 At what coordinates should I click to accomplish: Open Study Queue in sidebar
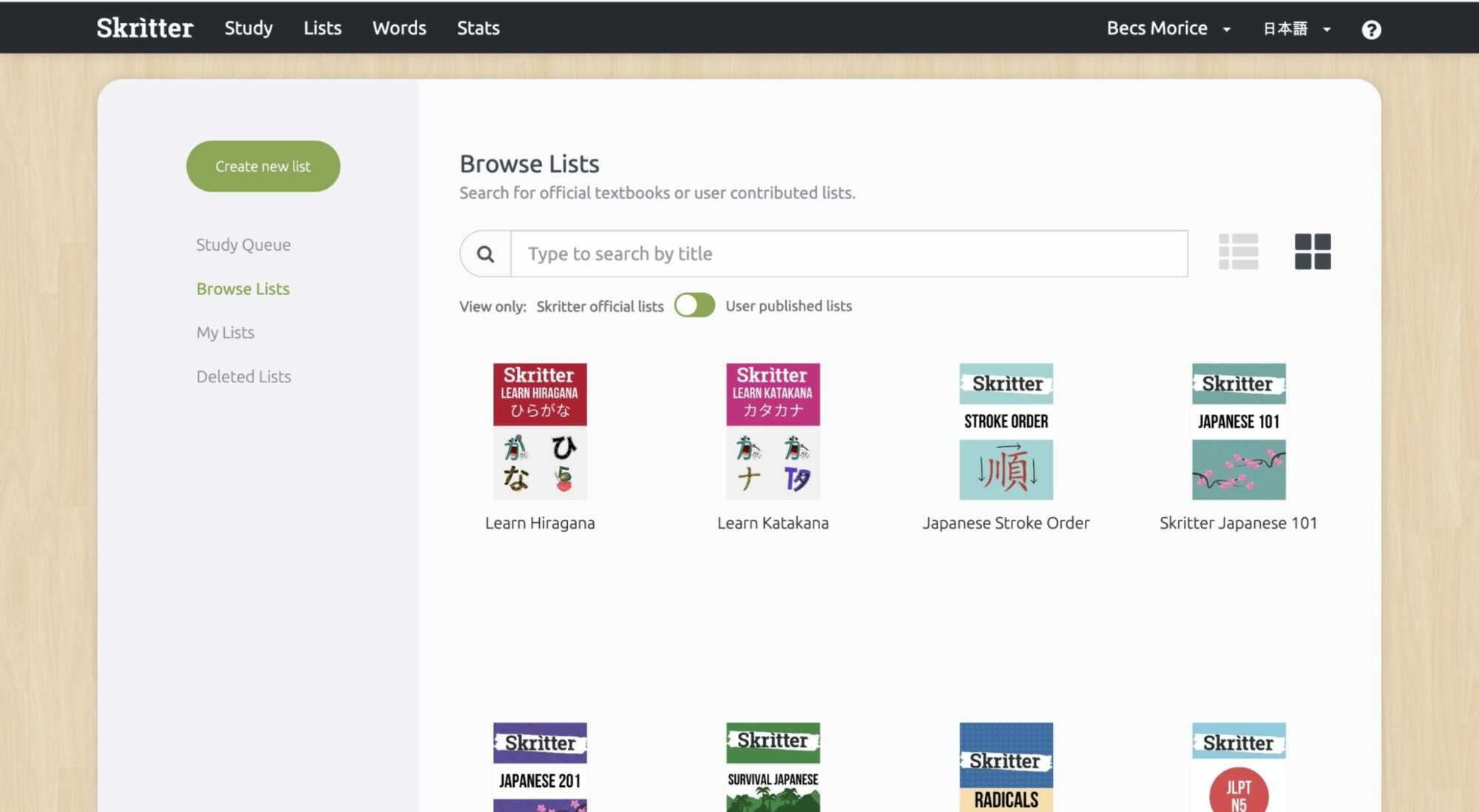pyautogui.click(x=243, y=245)
